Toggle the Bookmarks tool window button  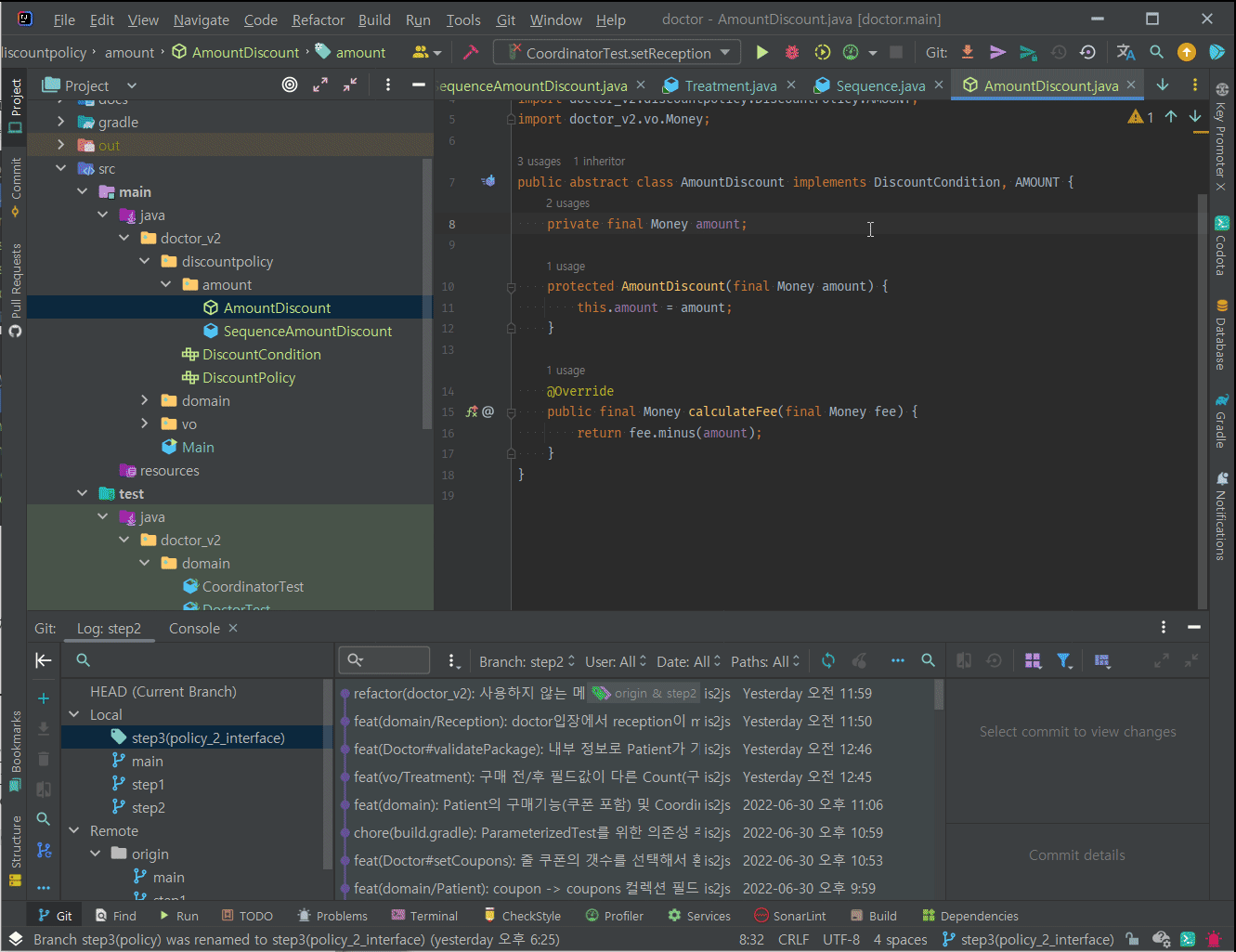click(15, 749)
